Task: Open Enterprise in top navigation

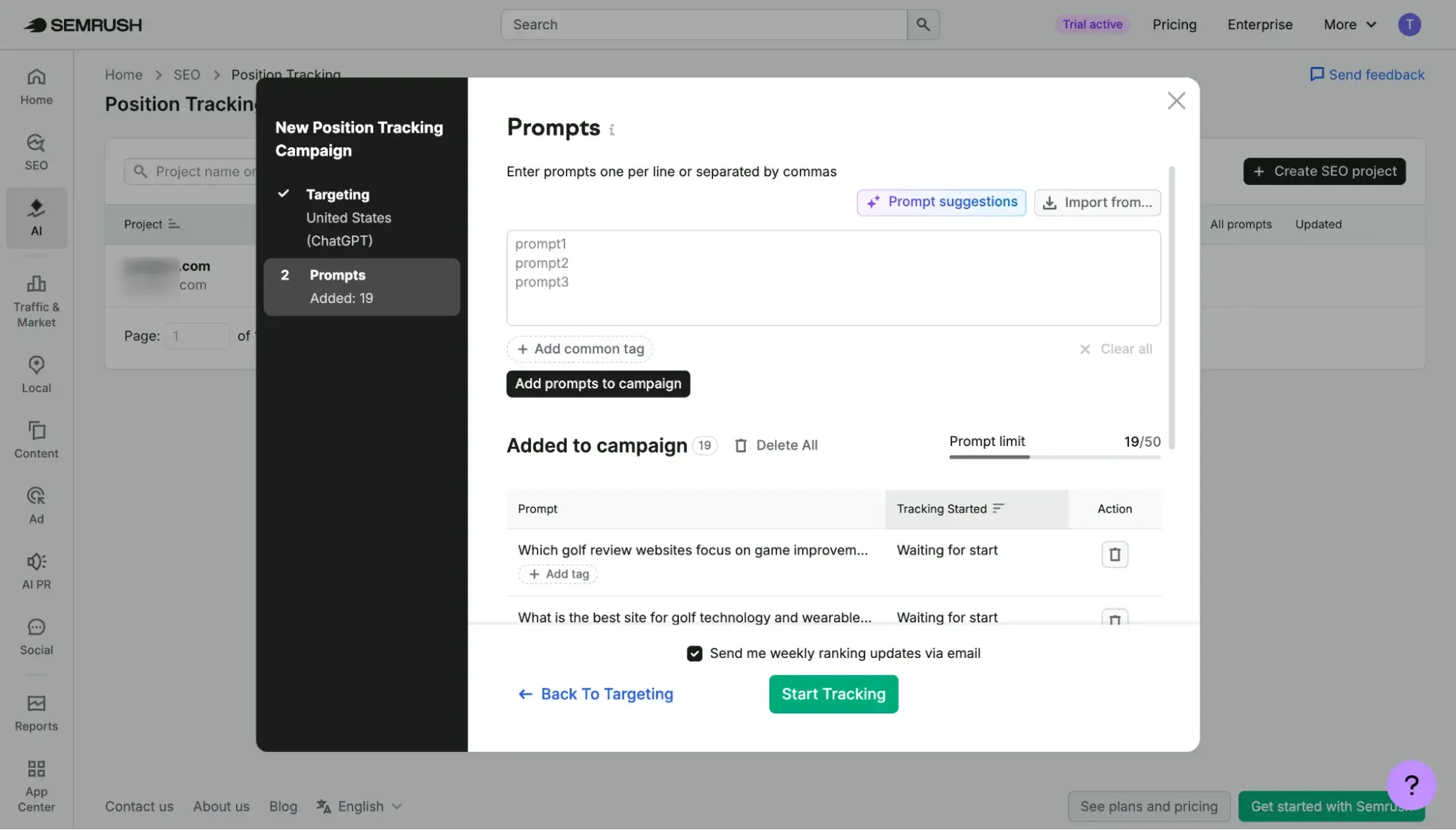Action: point(1259,25)
